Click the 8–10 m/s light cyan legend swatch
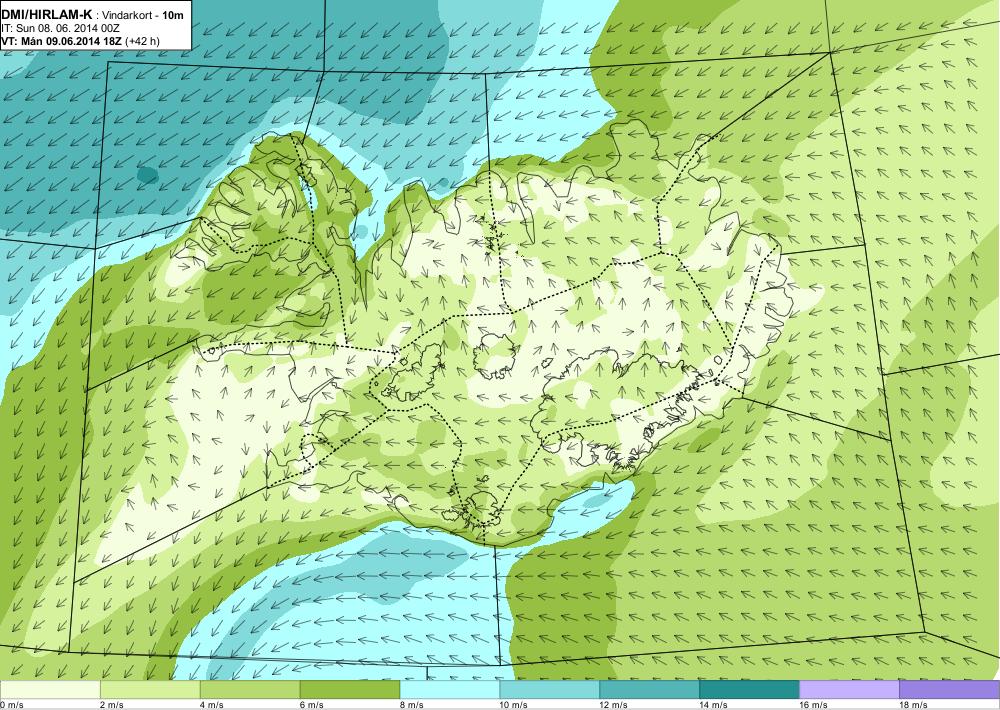The height and width of the screenshot is (710, 1000). (x=450, y=690)
